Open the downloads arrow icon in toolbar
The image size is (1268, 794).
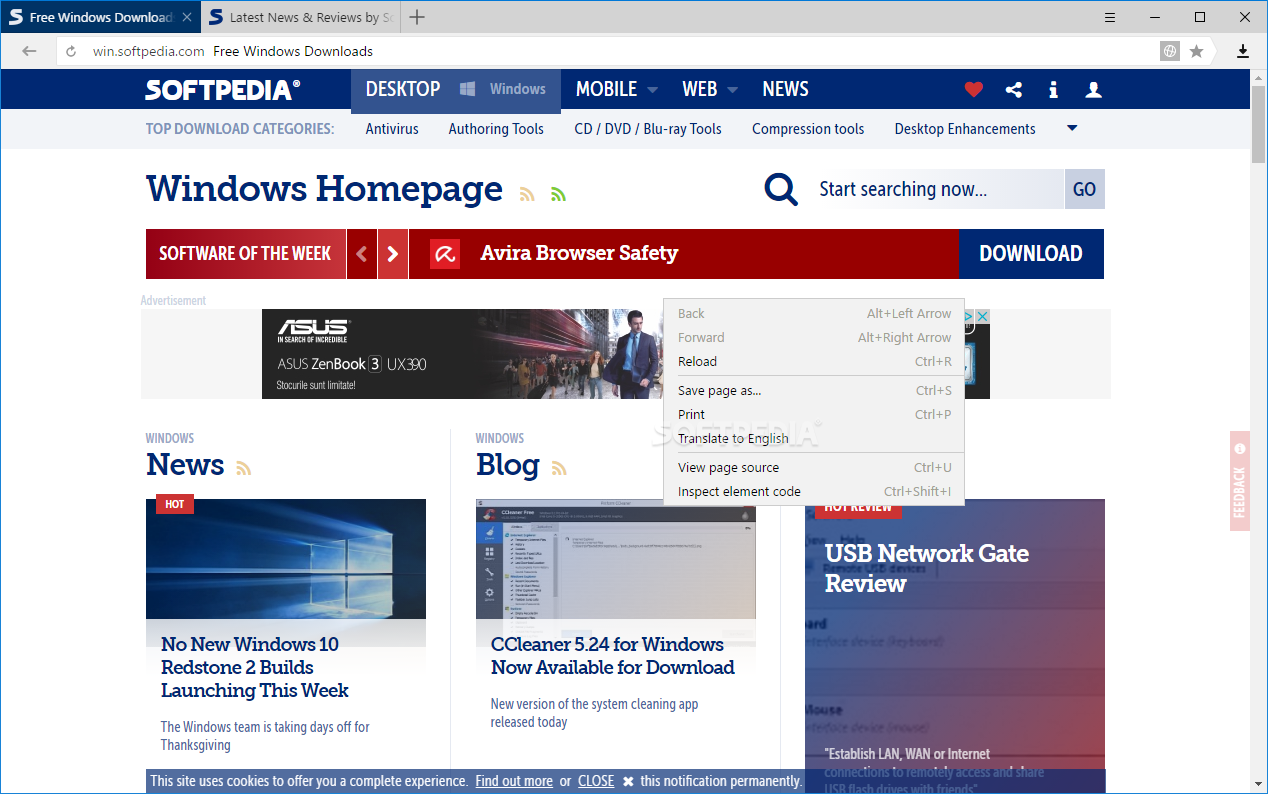coord(1243,51)
